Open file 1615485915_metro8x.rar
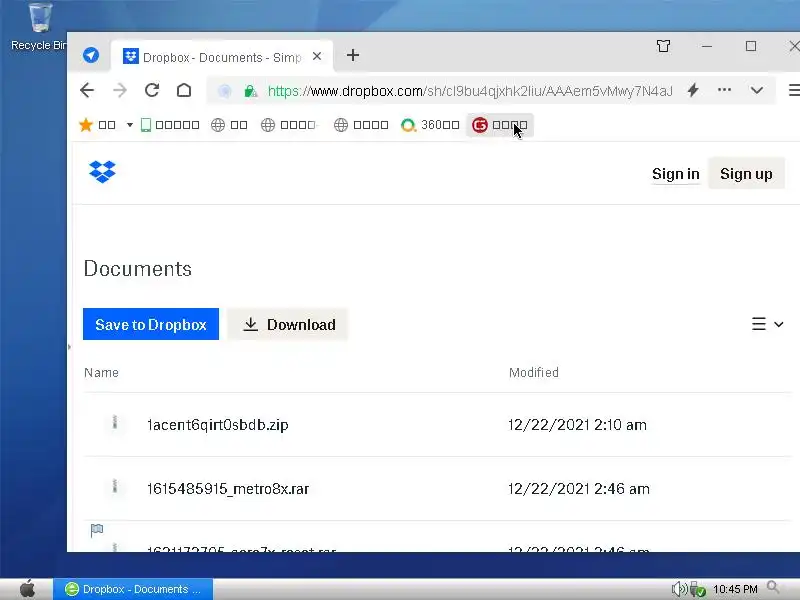800x600 pixels. point(228,489)
